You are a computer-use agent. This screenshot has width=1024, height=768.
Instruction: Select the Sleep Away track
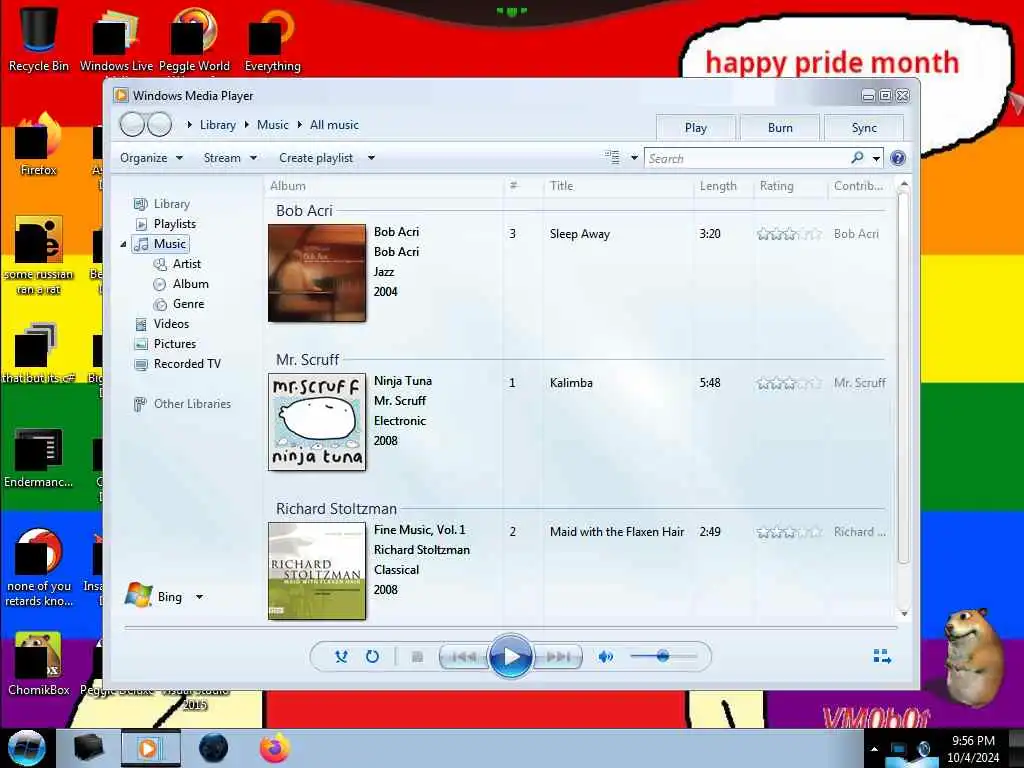(x=580, y=234)
